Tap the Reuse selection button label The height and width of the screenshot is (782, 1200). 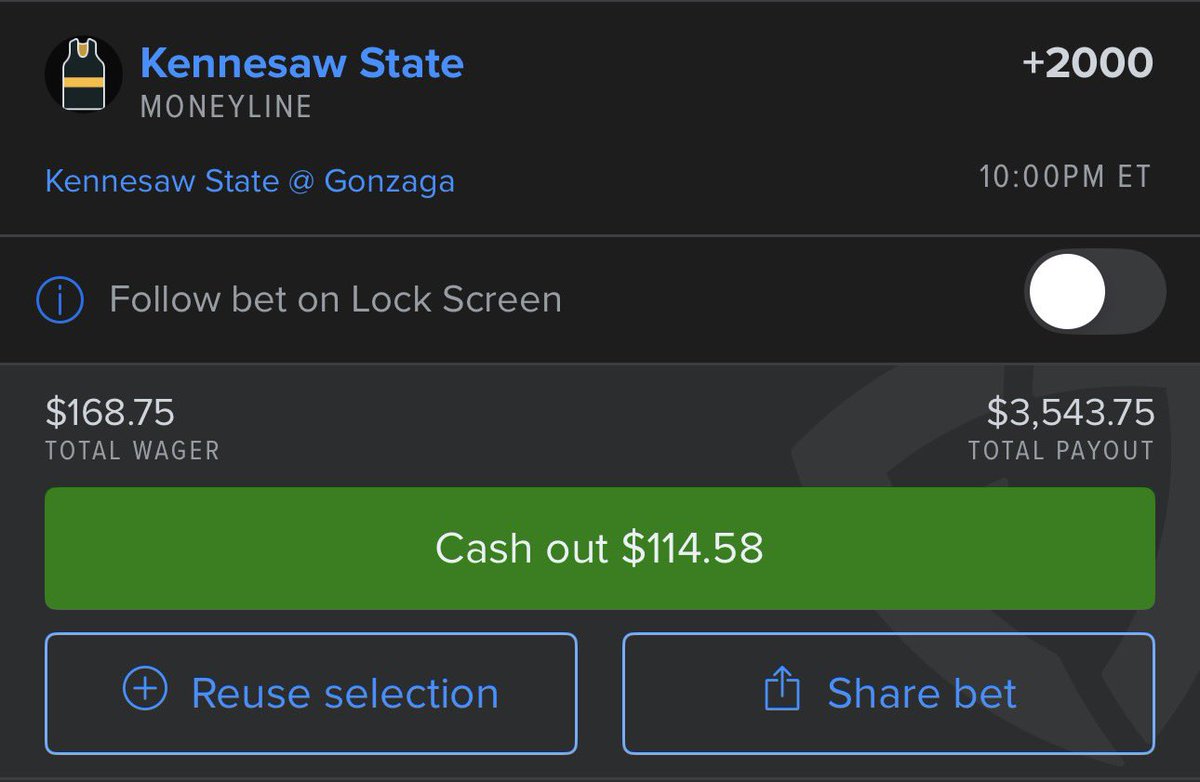[344, 693]
